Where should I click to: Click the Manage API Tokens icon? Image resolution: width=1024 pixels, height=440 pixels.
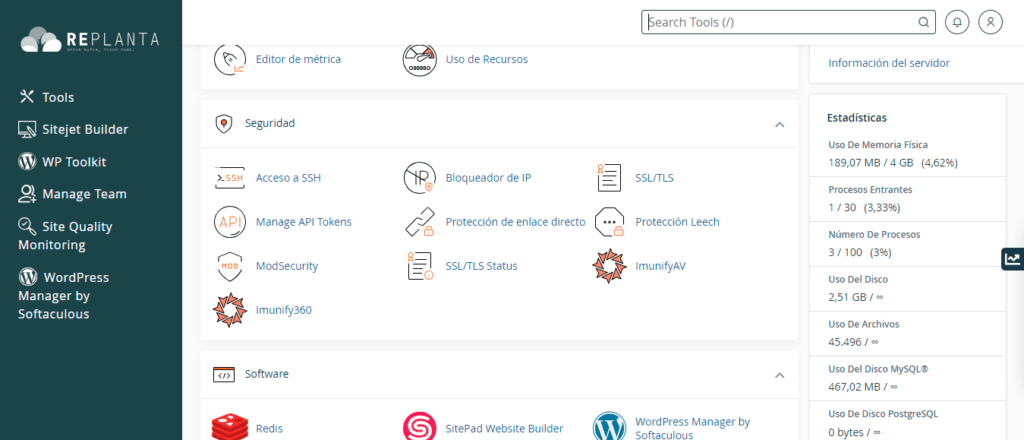click(x=230, y=222)
